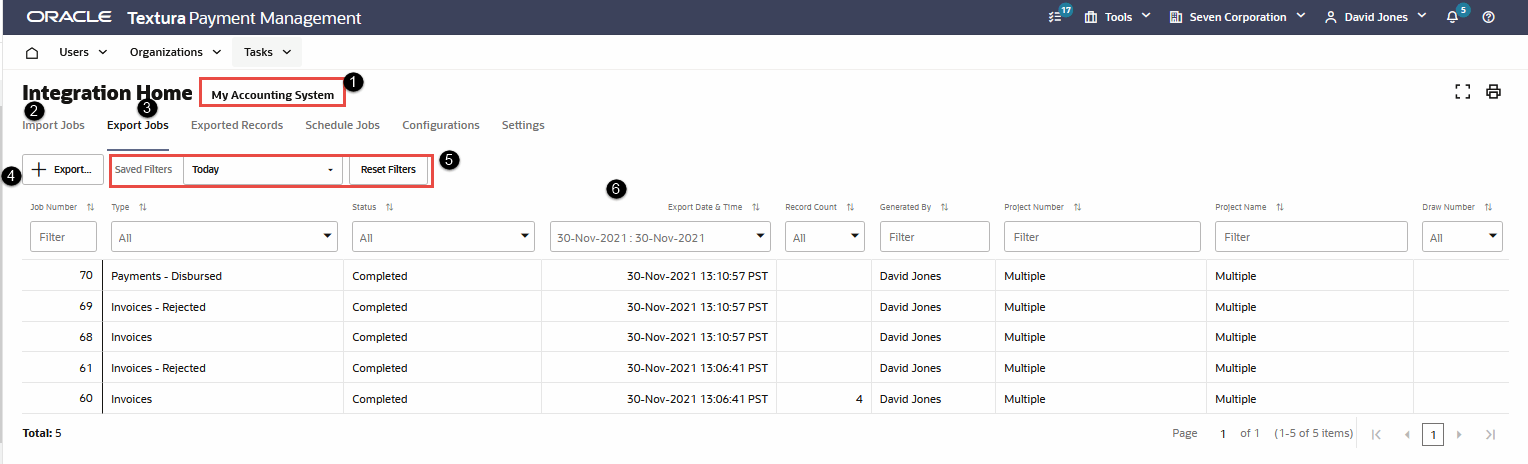Screen dimensions: 1528x464
Task: Go to home via the house icon
Action: [32, 52]
